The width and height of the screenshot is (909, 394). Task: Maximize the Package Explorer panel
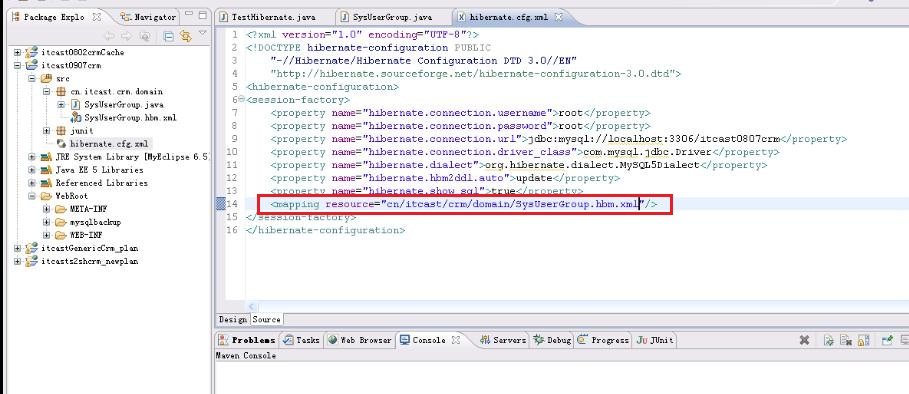pyautogui.click(x=202, y=16)
